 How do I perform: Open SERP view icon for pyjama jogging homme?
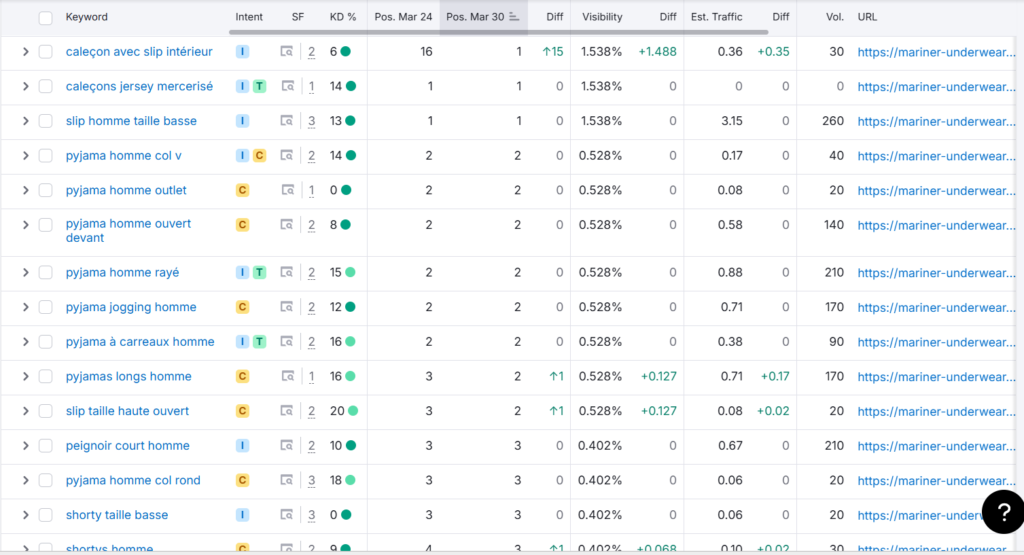tap(286, 307)
